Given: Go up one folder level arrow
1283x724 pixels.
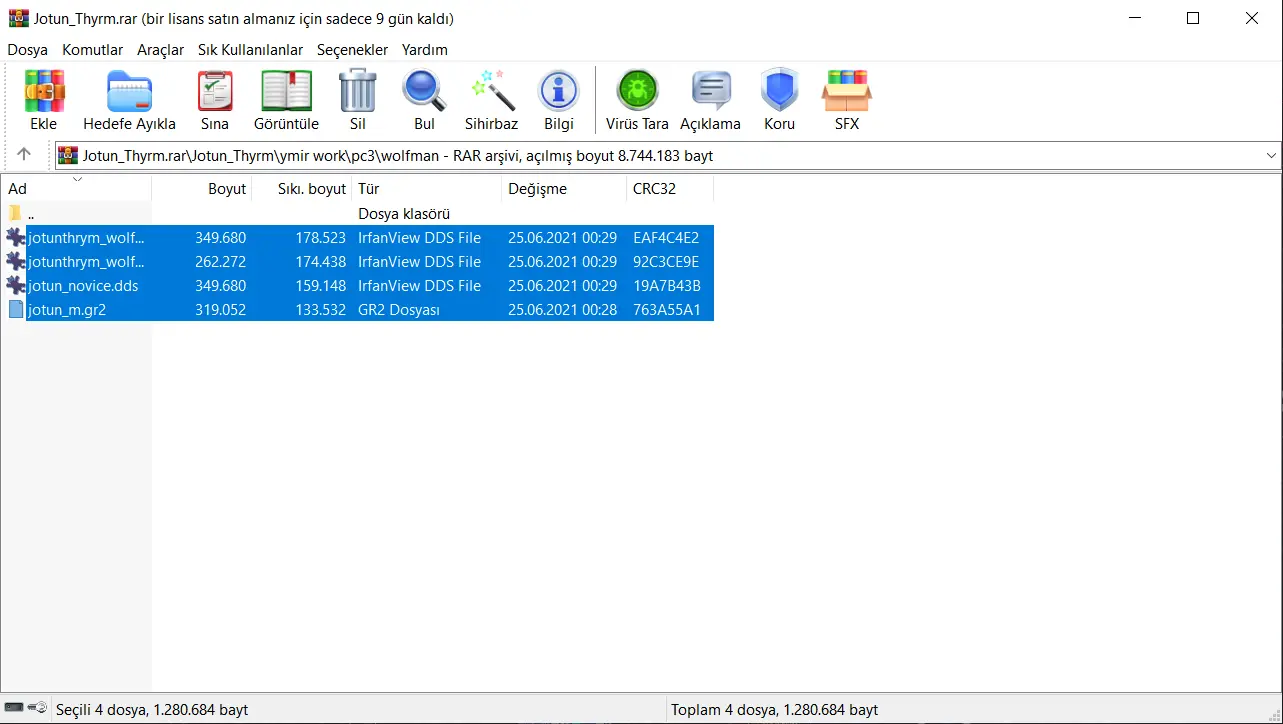Looking at the screenshot, I should point(24,155).
